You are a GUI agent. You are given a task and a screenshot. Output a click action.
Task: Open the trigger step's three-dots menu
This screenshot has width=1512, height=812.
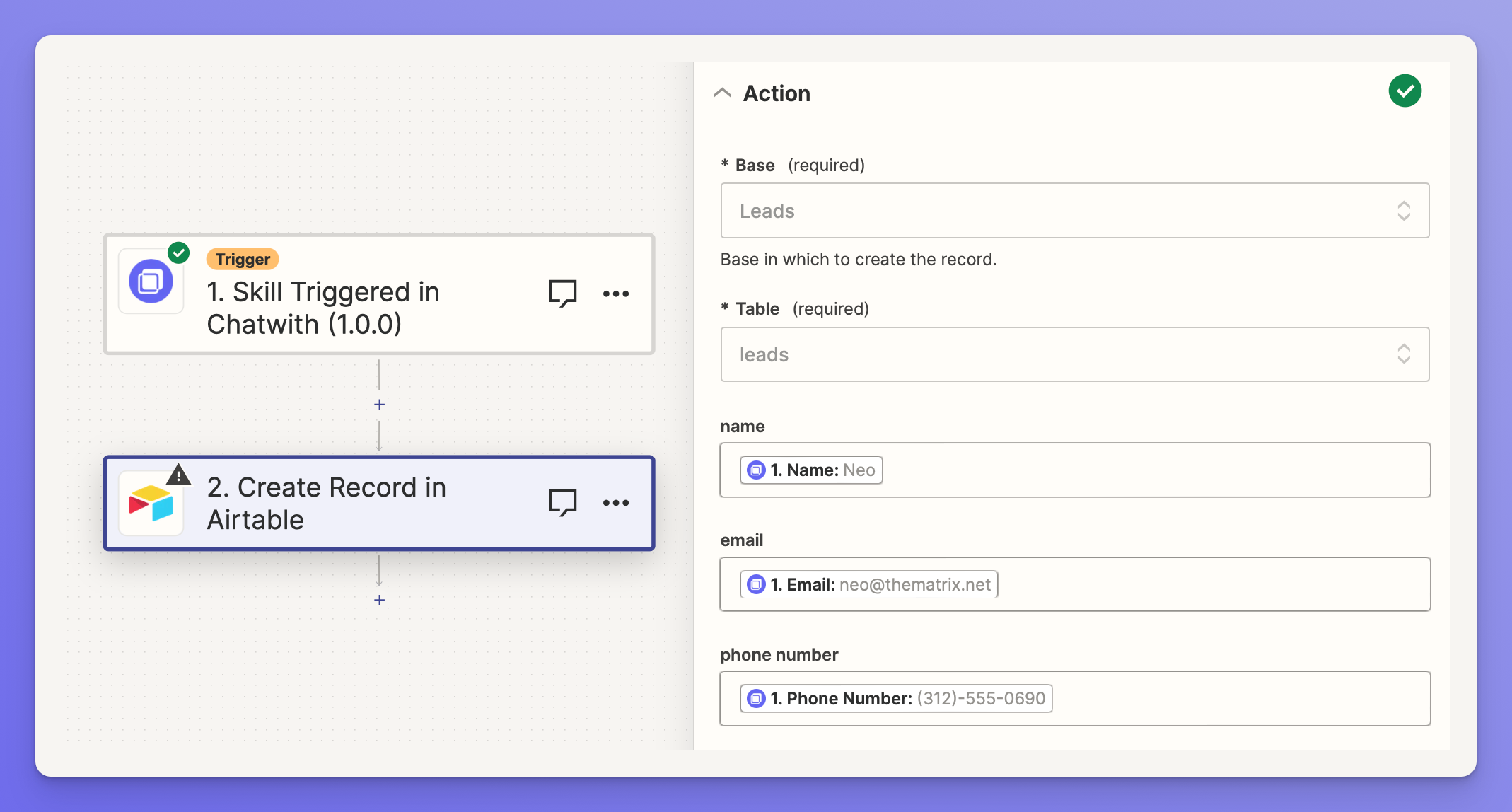point(615,294)
